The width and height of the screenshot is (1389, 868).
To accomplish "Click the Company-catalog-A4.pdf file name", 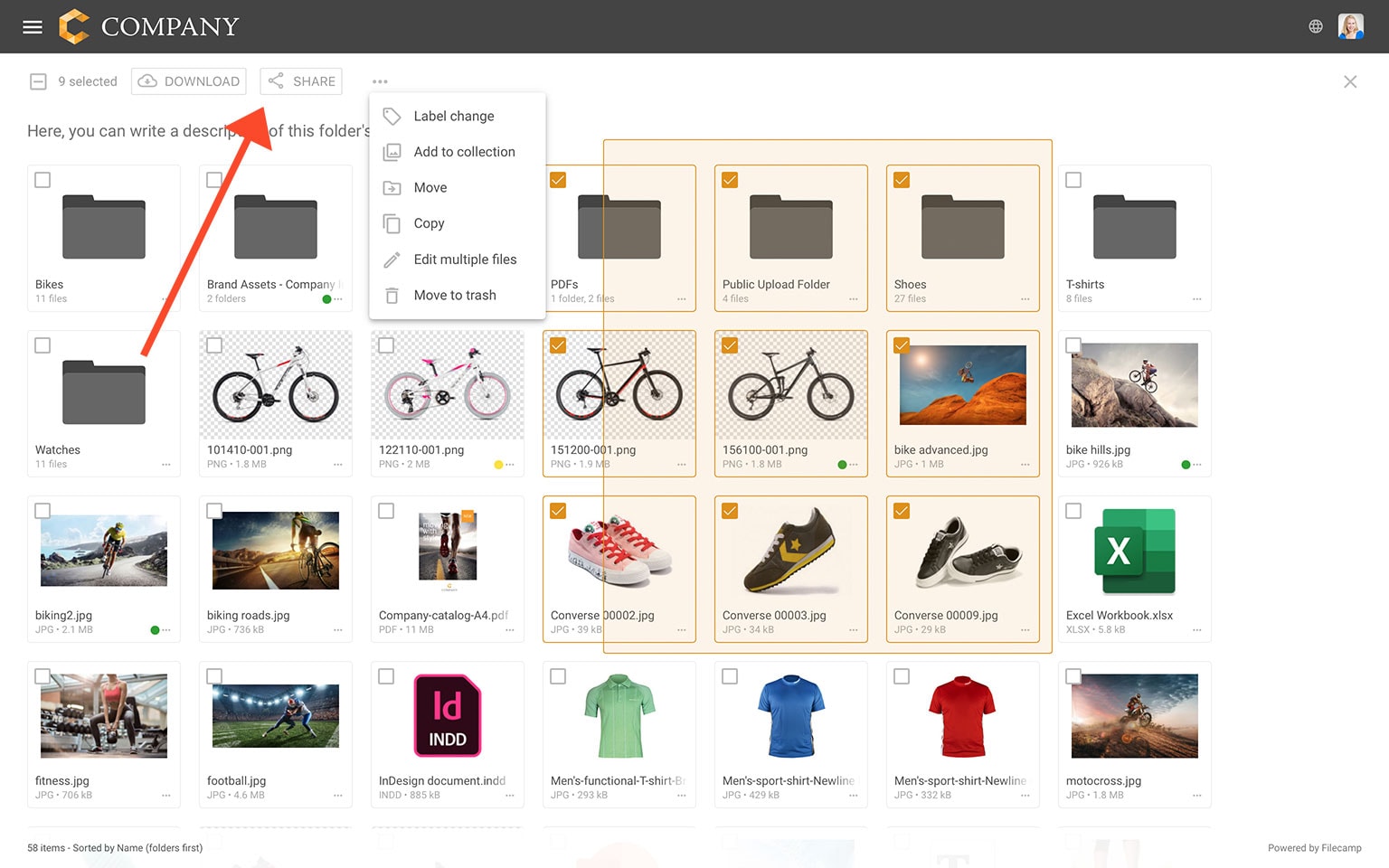I will 443,616.
